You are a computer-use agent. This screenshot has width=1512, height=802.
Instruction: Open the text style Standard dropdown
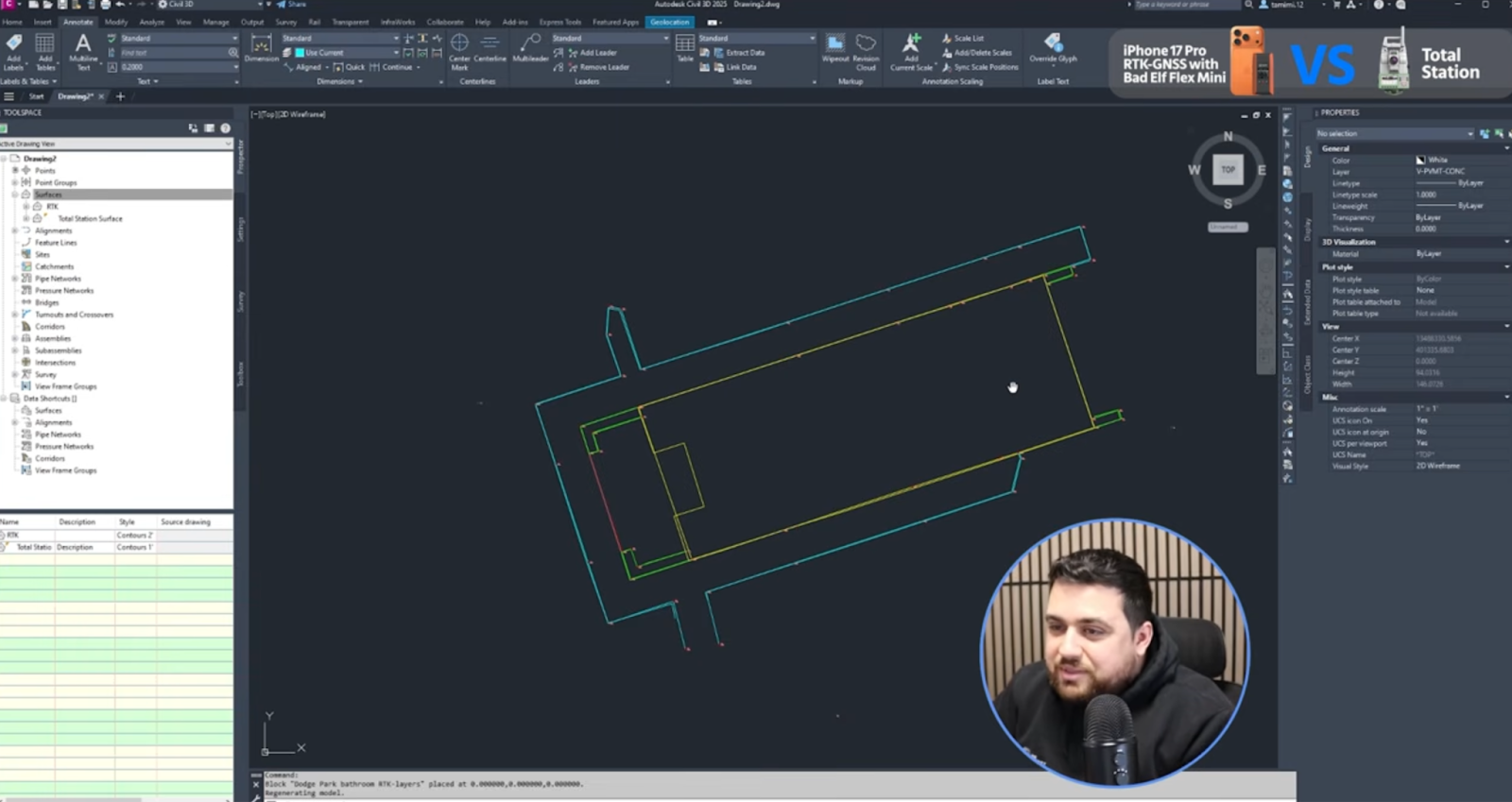[x=234, y=39]
